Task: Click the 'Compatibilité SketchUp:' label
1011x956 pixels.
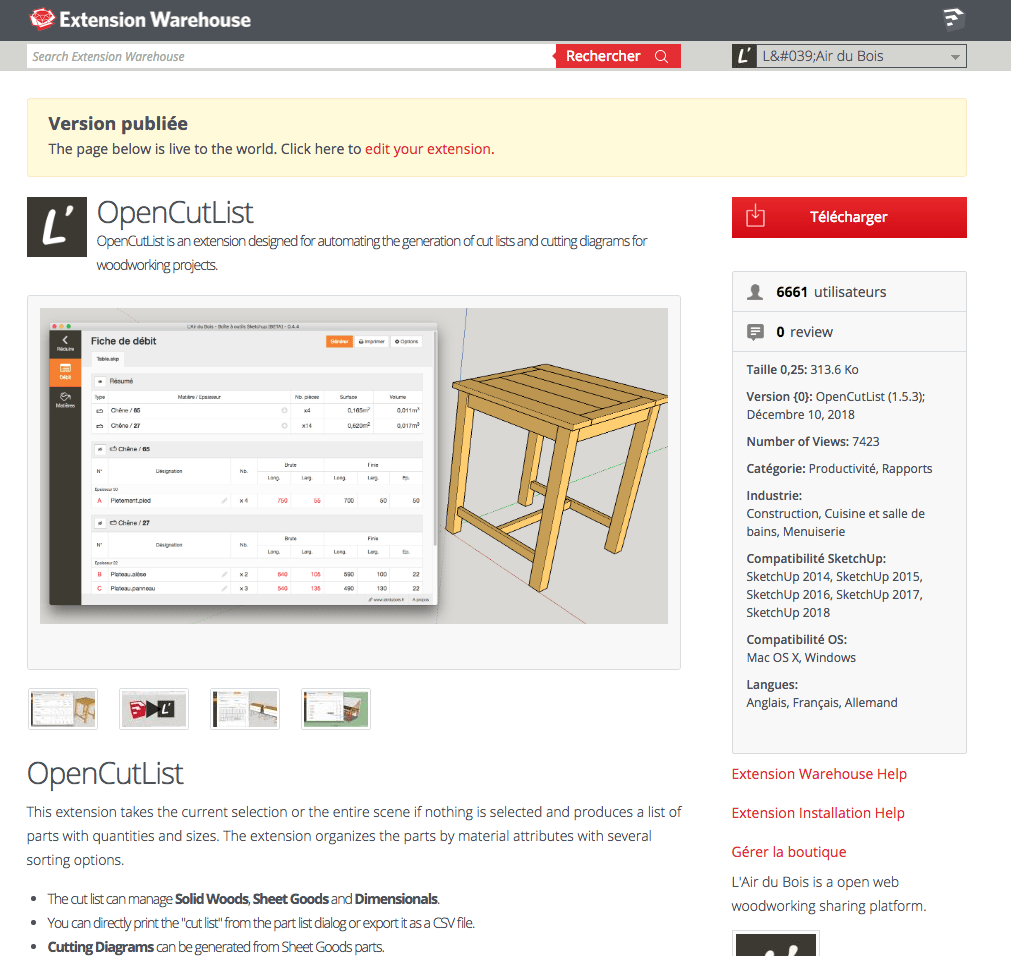Action: click(x=816, y=558)
